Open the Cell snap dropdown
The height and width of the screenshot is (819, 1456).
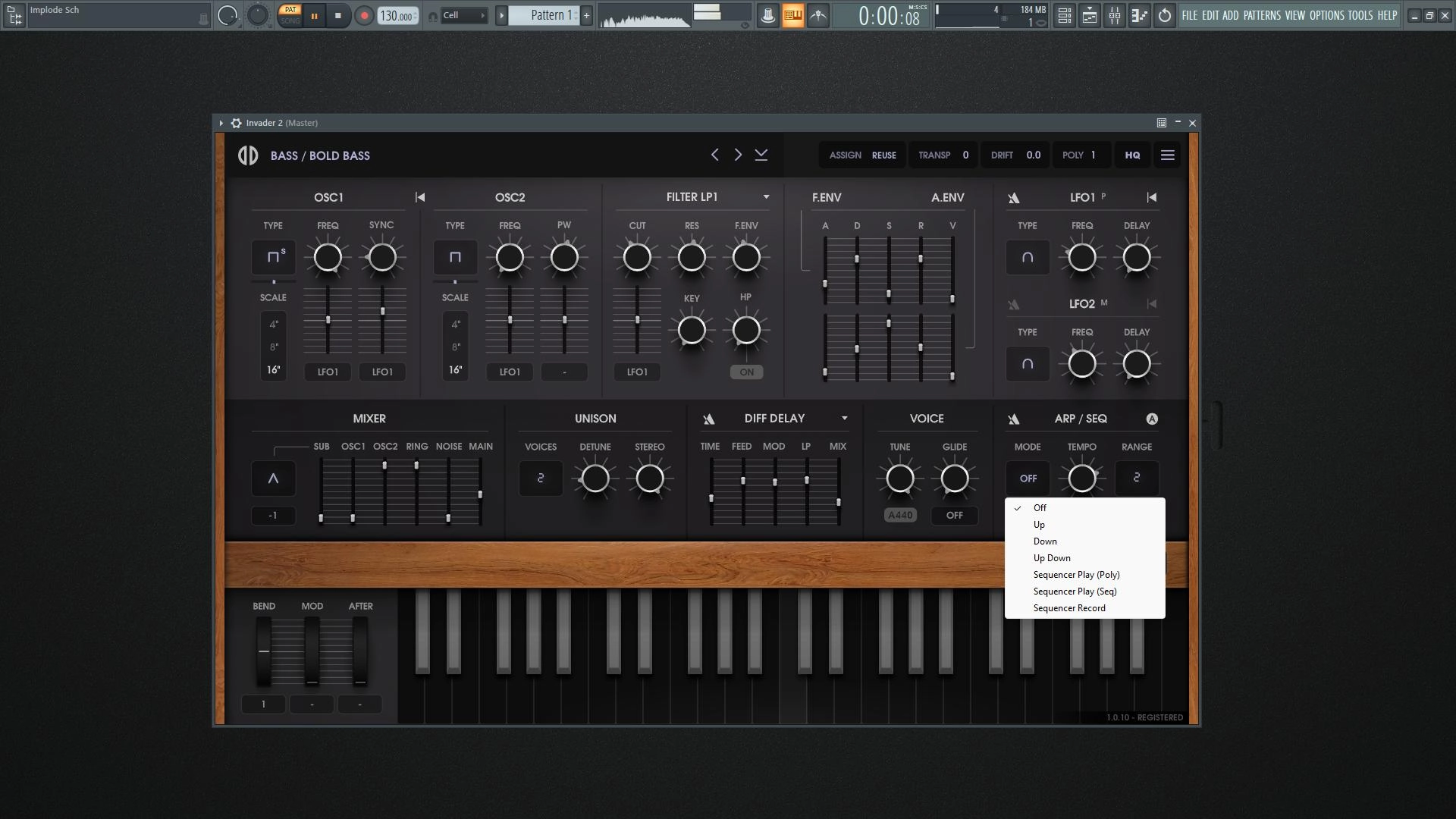tap(463, 15)
